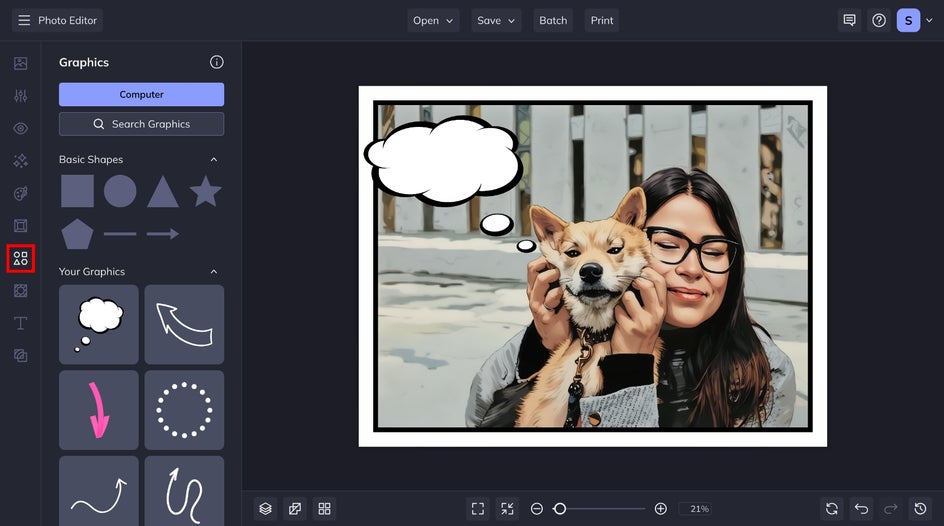Open the Text tool in sidebar
The height and width of the screenshot is (526, 944).
pyautogui.click(x=20, y=323)
